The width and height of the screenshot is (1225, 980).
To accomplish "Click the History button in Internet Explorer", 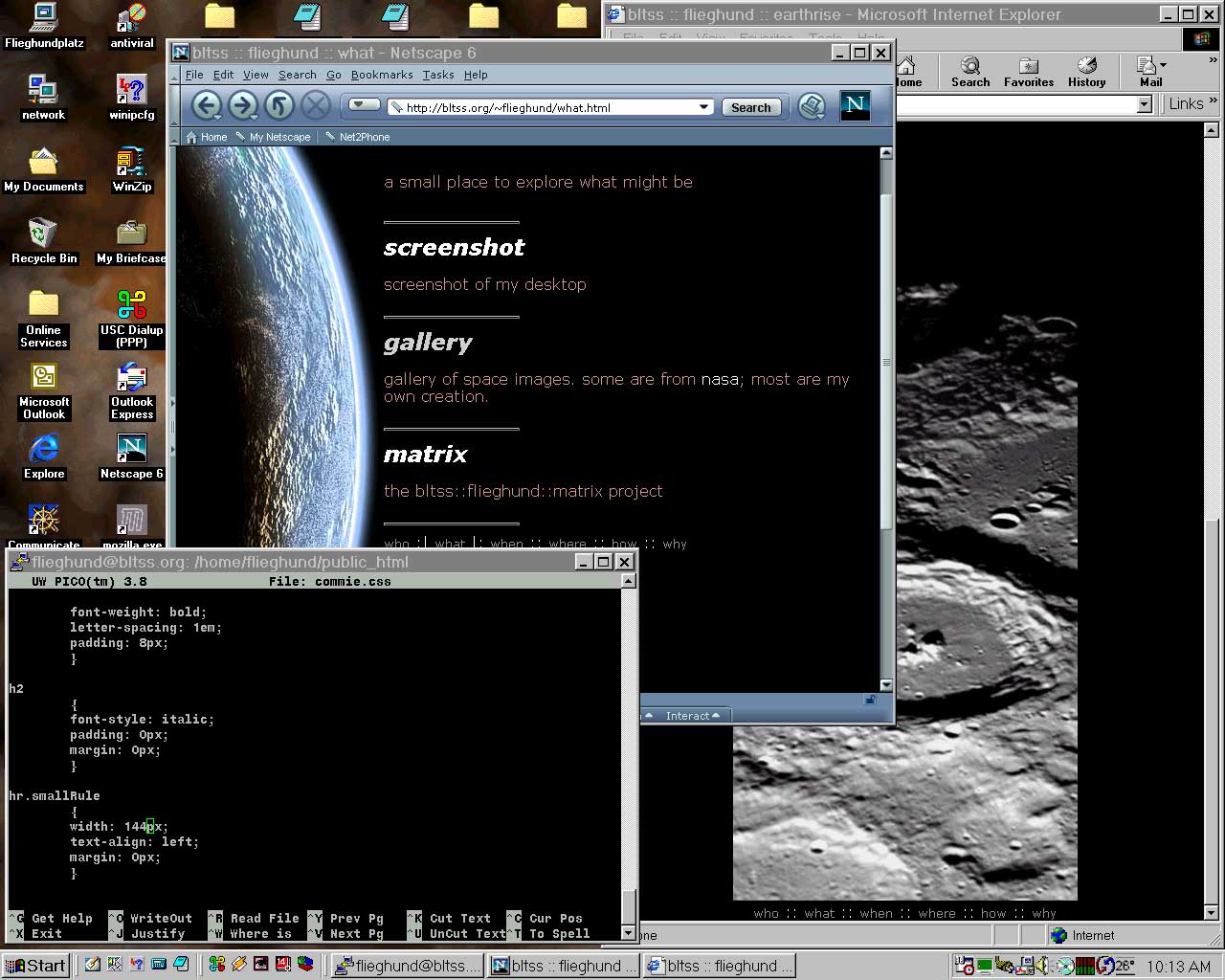I will pyautogui.click(x=1087, y=72).
